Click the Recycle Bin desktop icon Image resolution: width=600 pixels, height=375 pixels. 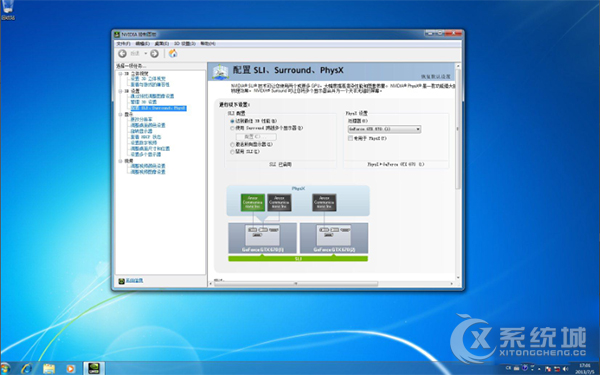(x=8, y=10)
